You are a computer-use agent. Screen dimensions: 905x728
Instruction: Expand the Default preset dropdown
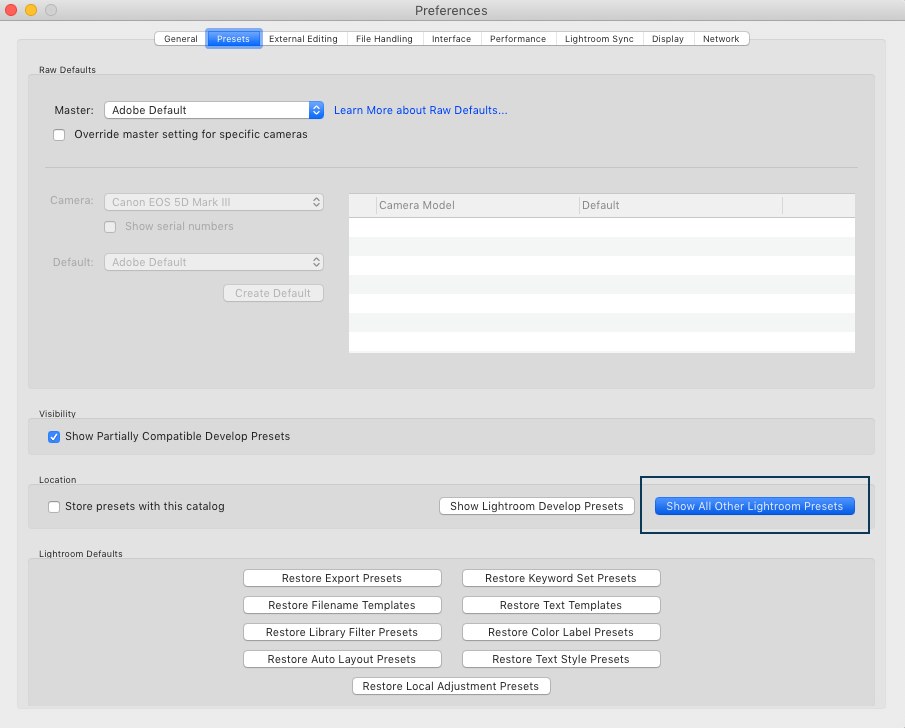(x=214, y=262)
